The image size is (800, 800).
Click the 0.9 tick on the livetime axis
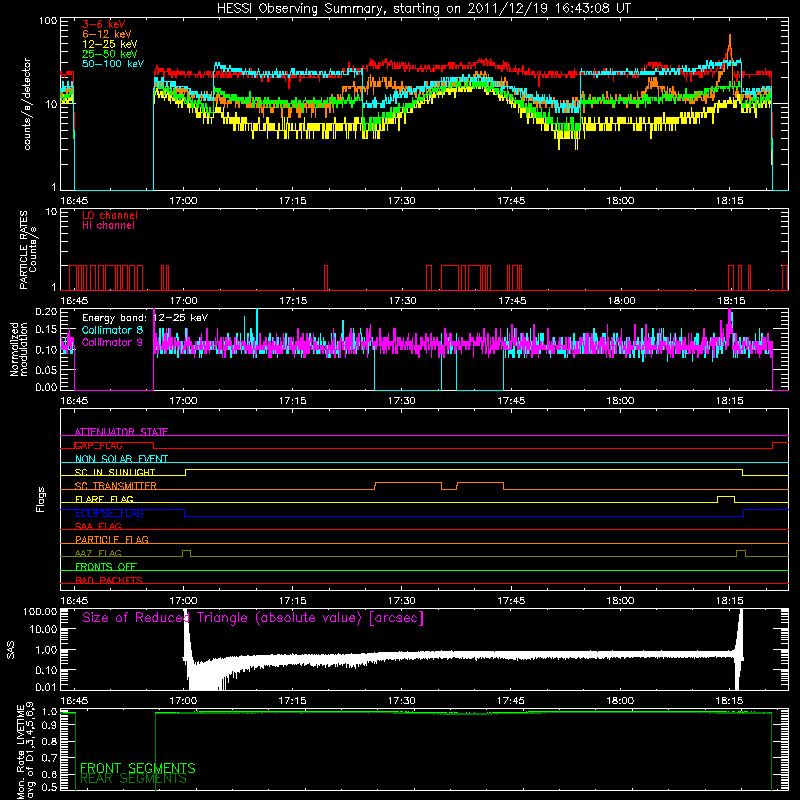pos(49,726)
